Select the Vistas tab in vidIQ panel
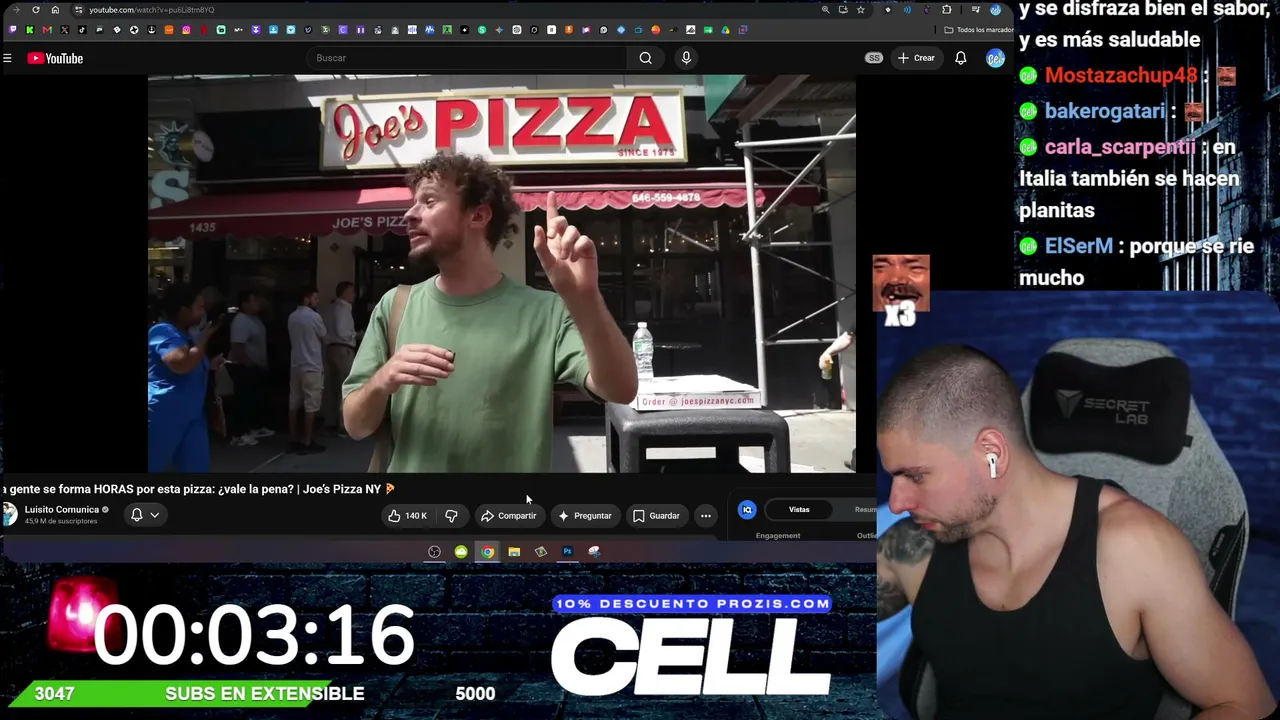The width and height of the screenshot is (1280, 720). tap(799, 510)
